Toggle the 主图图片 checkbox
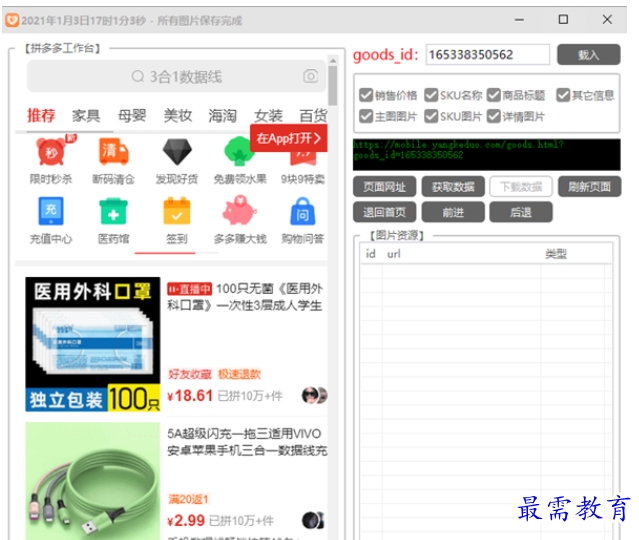The width and height of the screenshot is (639, 540). tap(366, 117)
